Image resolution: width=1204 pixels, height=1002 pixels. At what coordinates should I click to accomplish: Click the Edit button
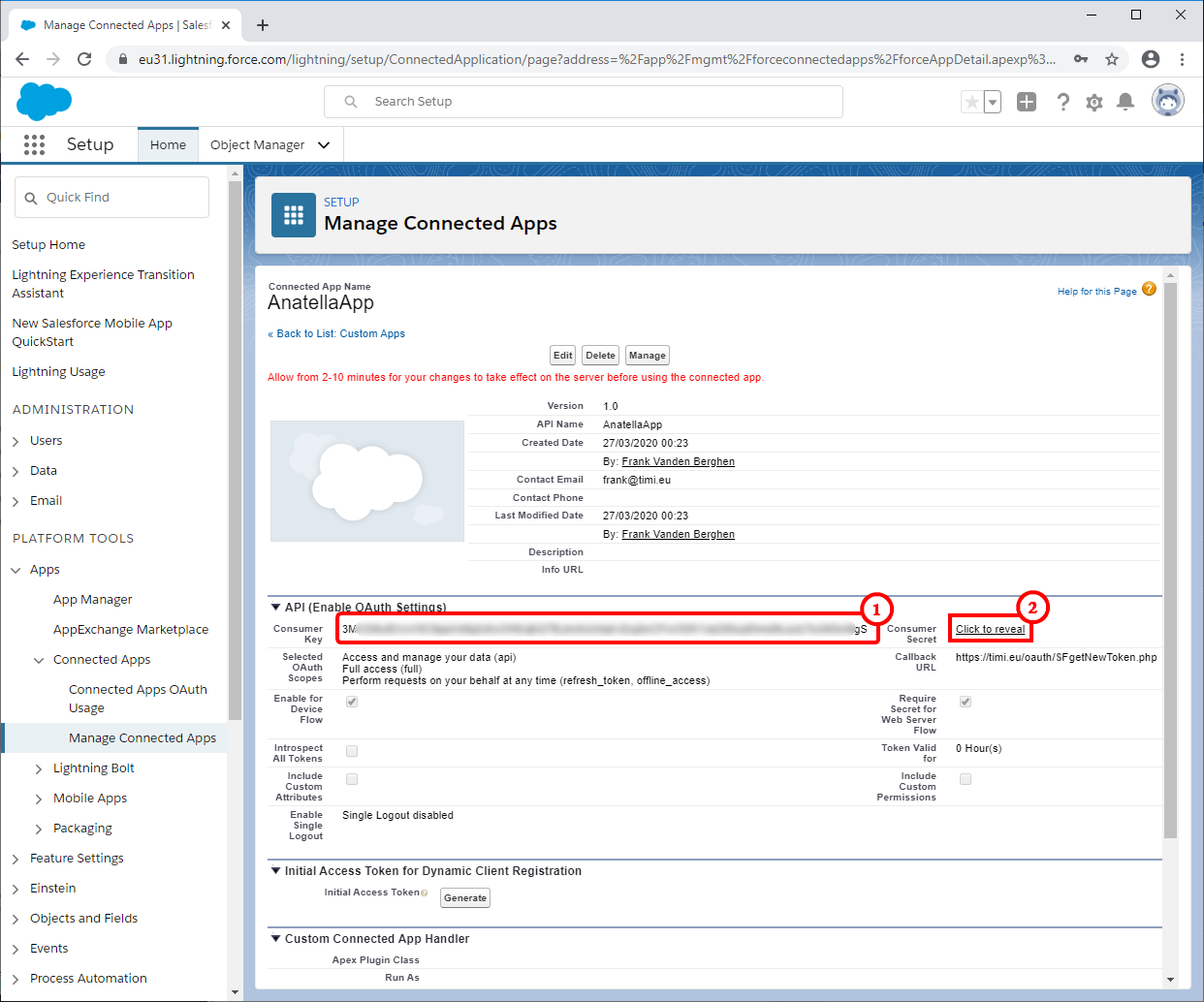[563, 356]
